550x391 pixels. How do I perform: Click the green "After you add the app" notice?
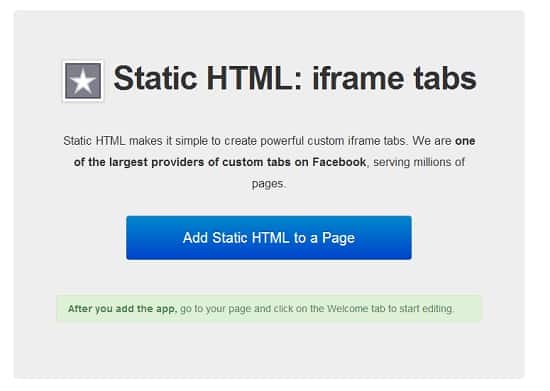tap(269, 309)
